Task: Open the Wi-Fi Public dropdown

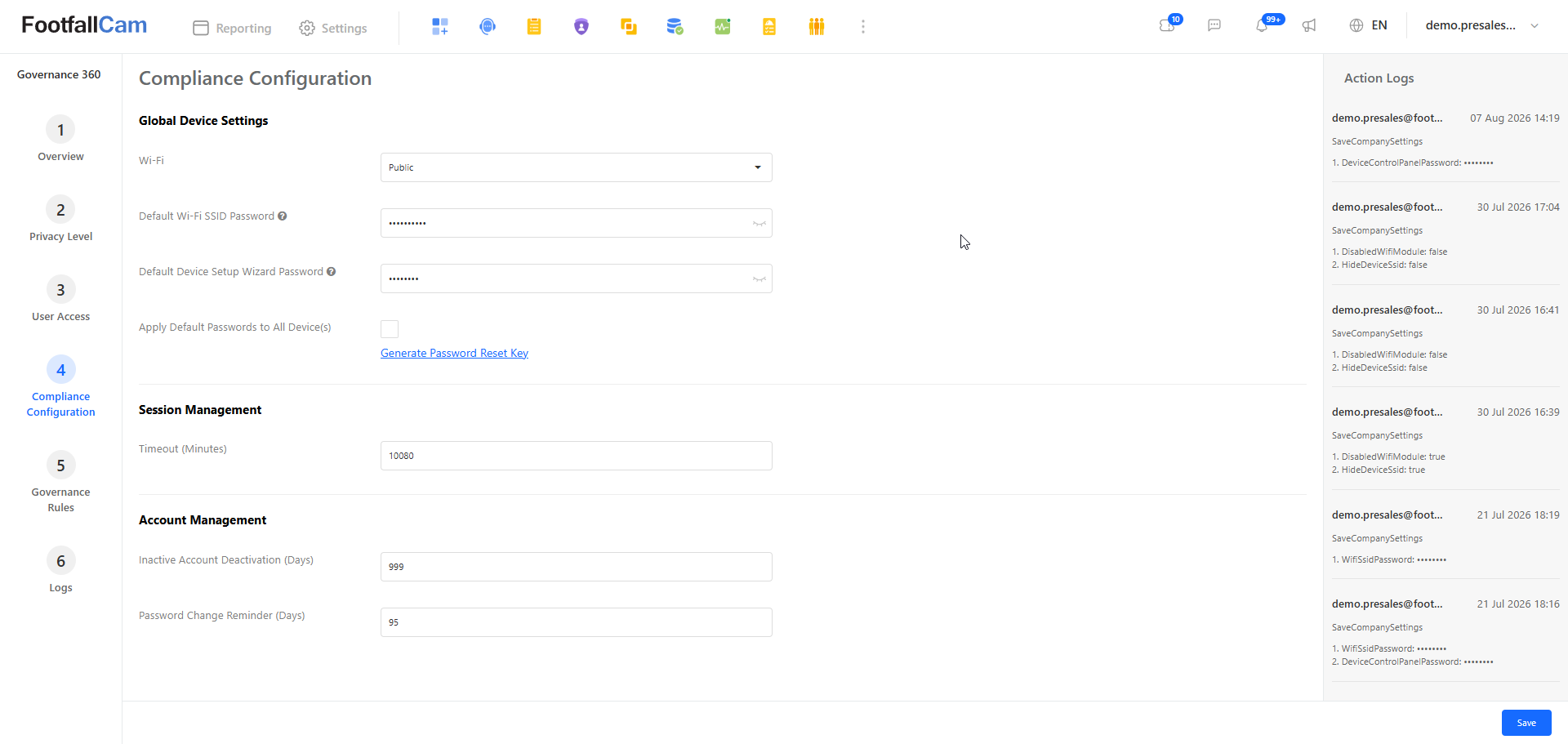Action: point(577,167)
